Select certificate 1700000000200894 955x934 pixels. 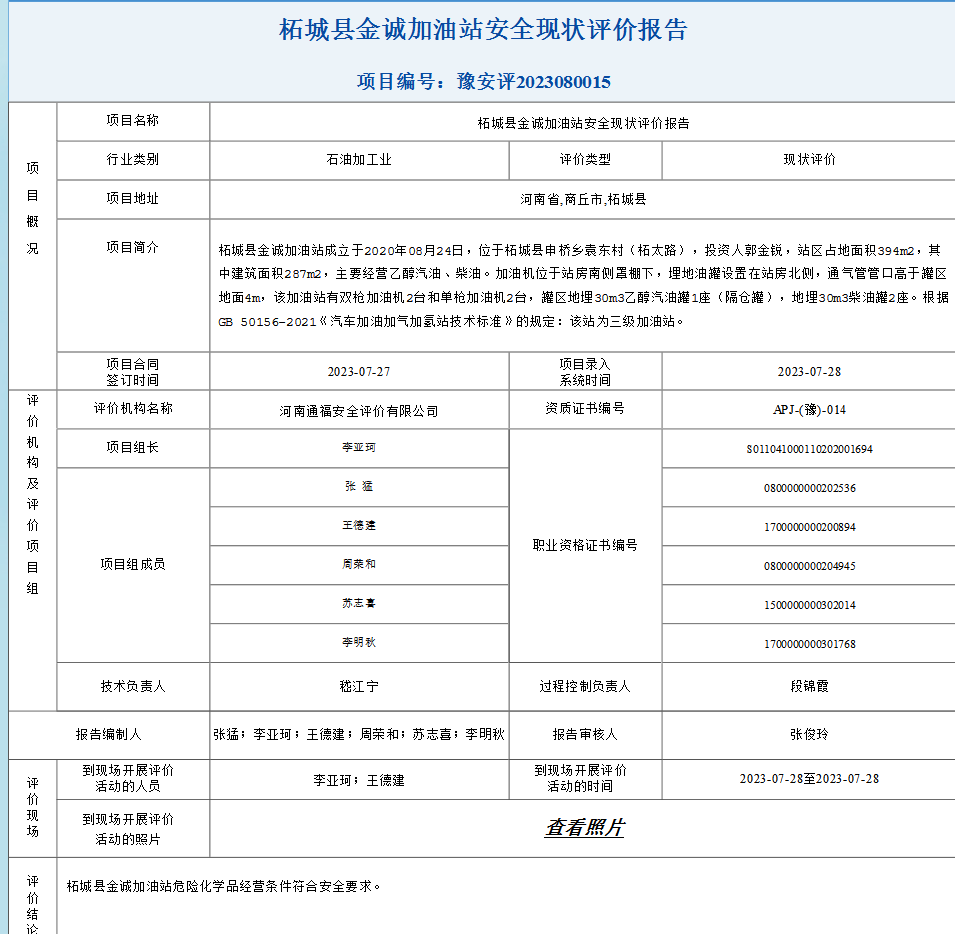pos(809,527)
